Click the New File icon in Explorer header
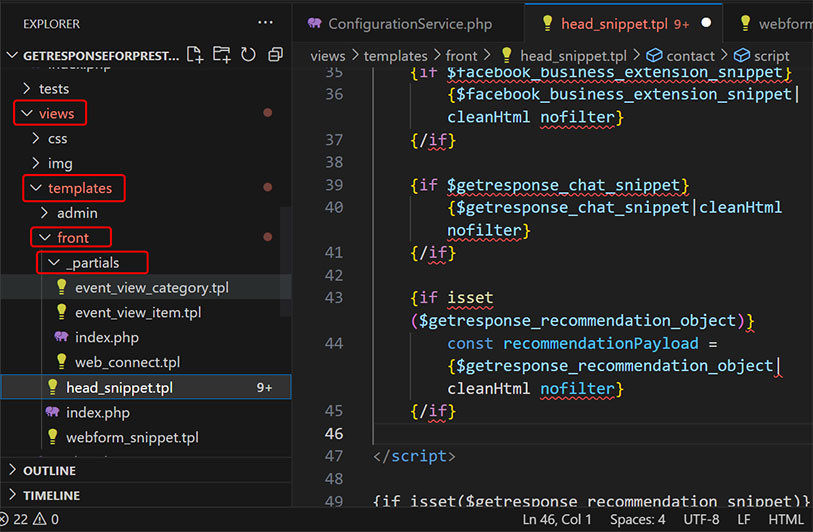The width and height of the screenshot is (813, 532). pos(195,54)
